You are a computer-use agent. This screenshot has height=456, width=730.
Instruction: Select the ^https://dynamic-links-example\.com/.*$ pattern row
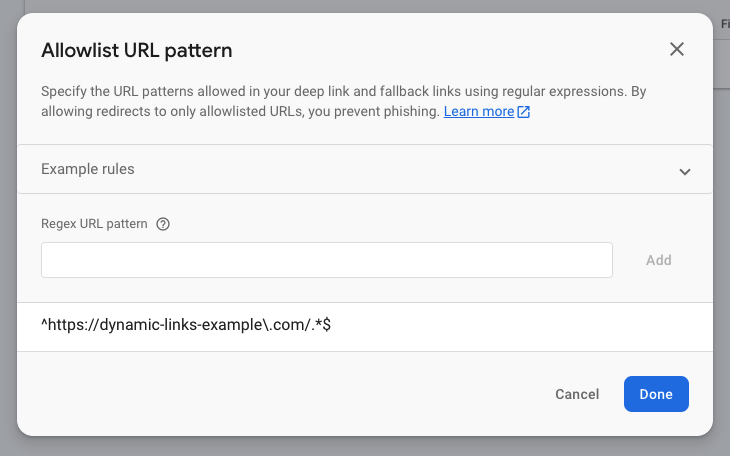click(365, 327)
